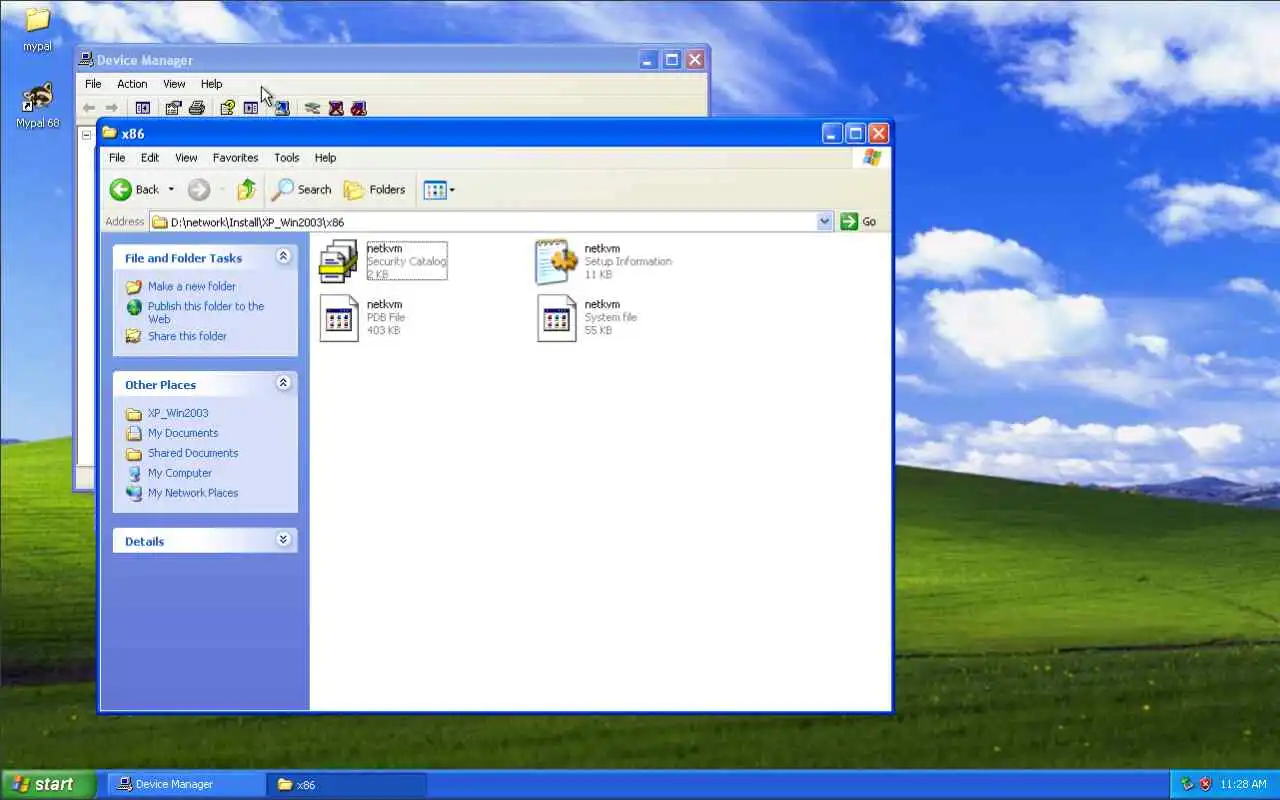Click the Share this folder hand icon
Viewport: 1280px width, 800px height.
click(x=134, y=336)
